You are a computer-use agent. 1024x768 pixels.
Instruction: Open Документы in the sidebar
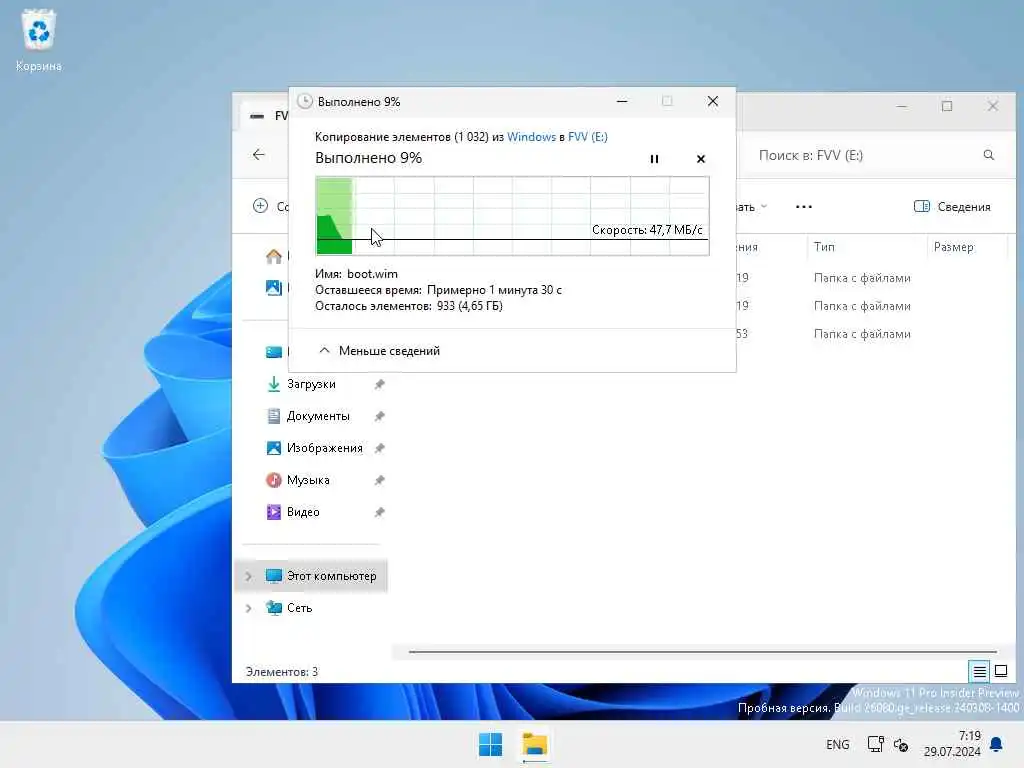tap(318, 416)
